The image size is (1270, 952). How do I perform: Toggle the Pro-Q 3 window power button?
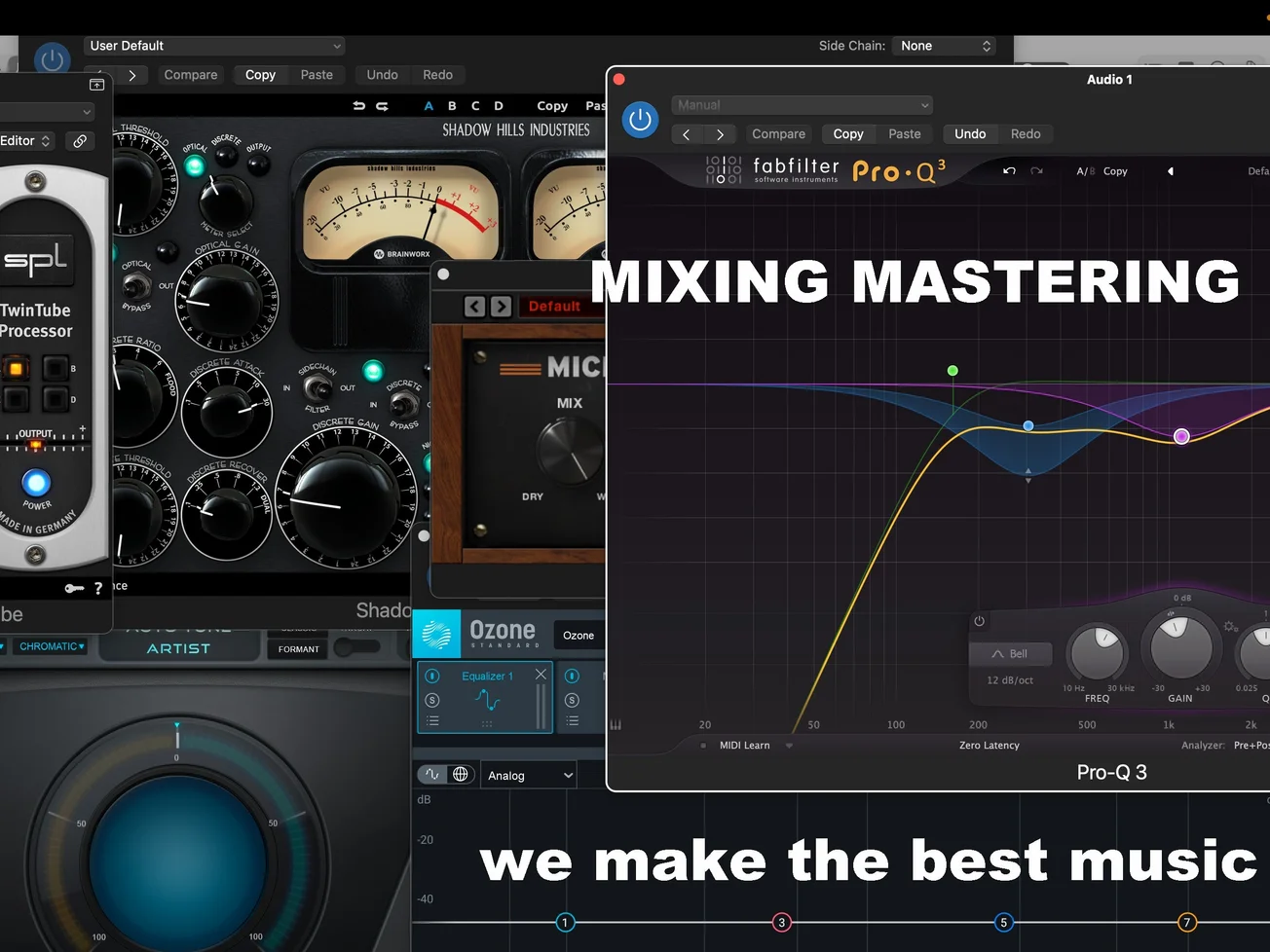click(x=640, y=120)
